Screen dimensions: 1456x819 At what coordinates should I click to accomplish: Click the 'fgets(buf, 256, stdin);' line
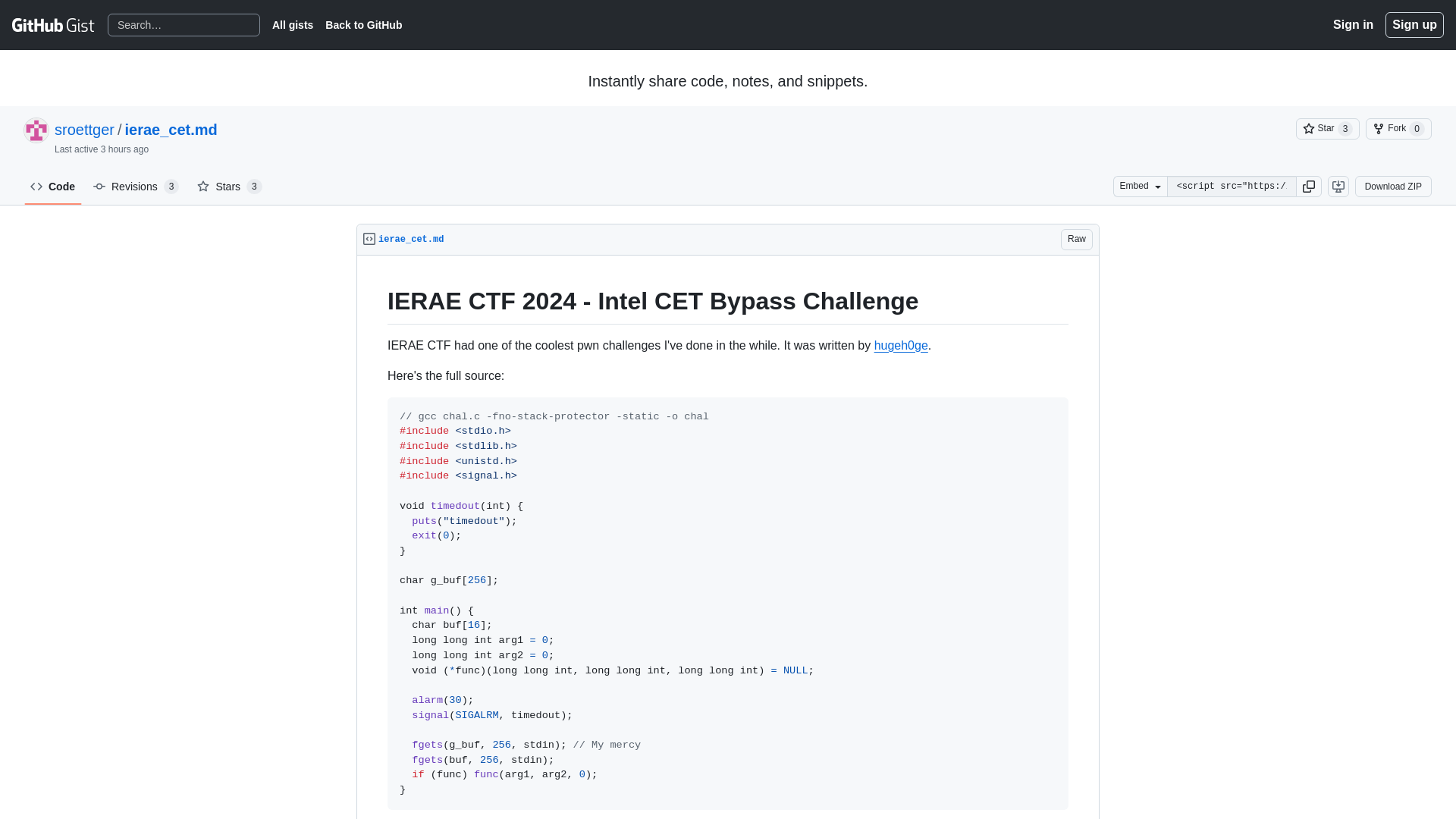(x=483, y=761)
